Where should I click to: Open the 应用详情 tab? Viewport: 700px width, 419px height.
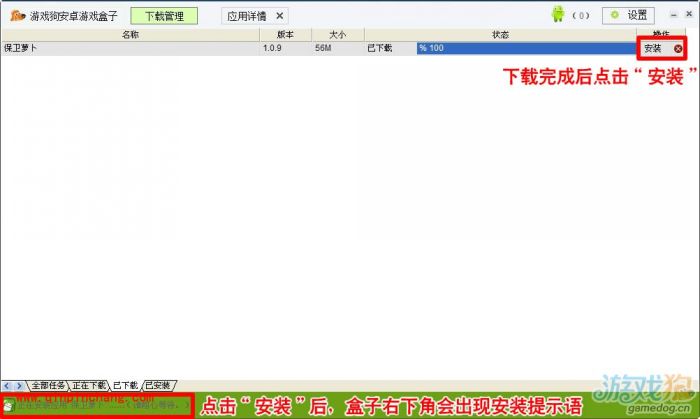(246, 16)
